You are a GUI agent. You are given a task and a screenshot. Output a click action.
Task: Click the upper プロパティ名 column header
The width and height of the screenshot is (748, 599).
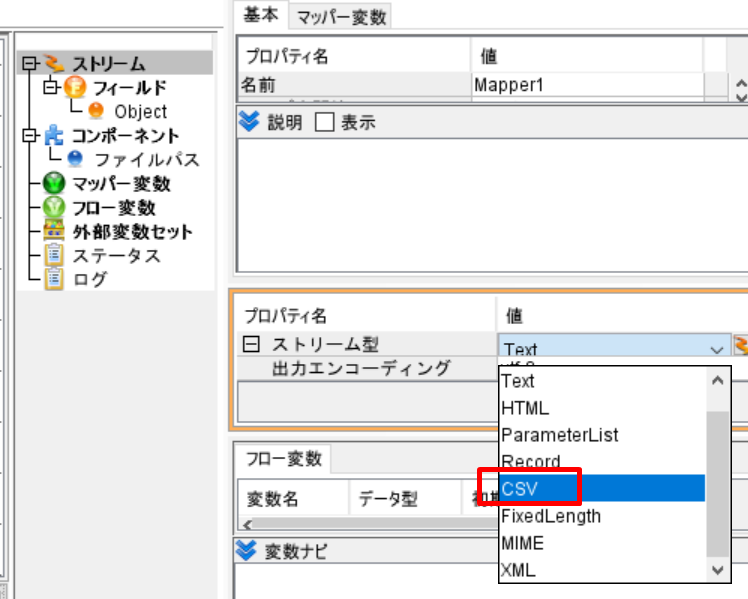(353, 56)
